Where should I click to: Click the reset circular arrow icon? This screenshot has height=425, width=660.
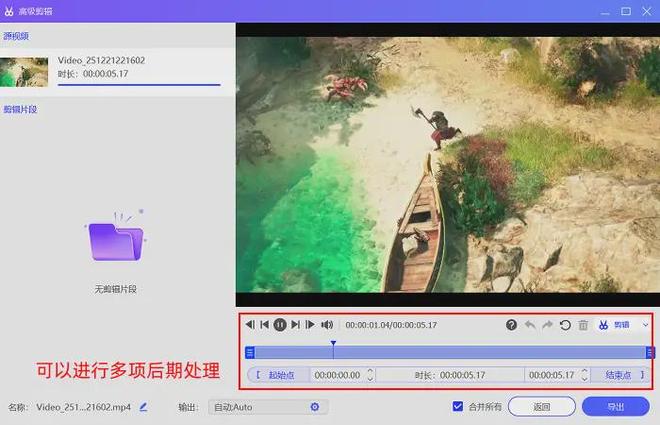coord(565,325)
